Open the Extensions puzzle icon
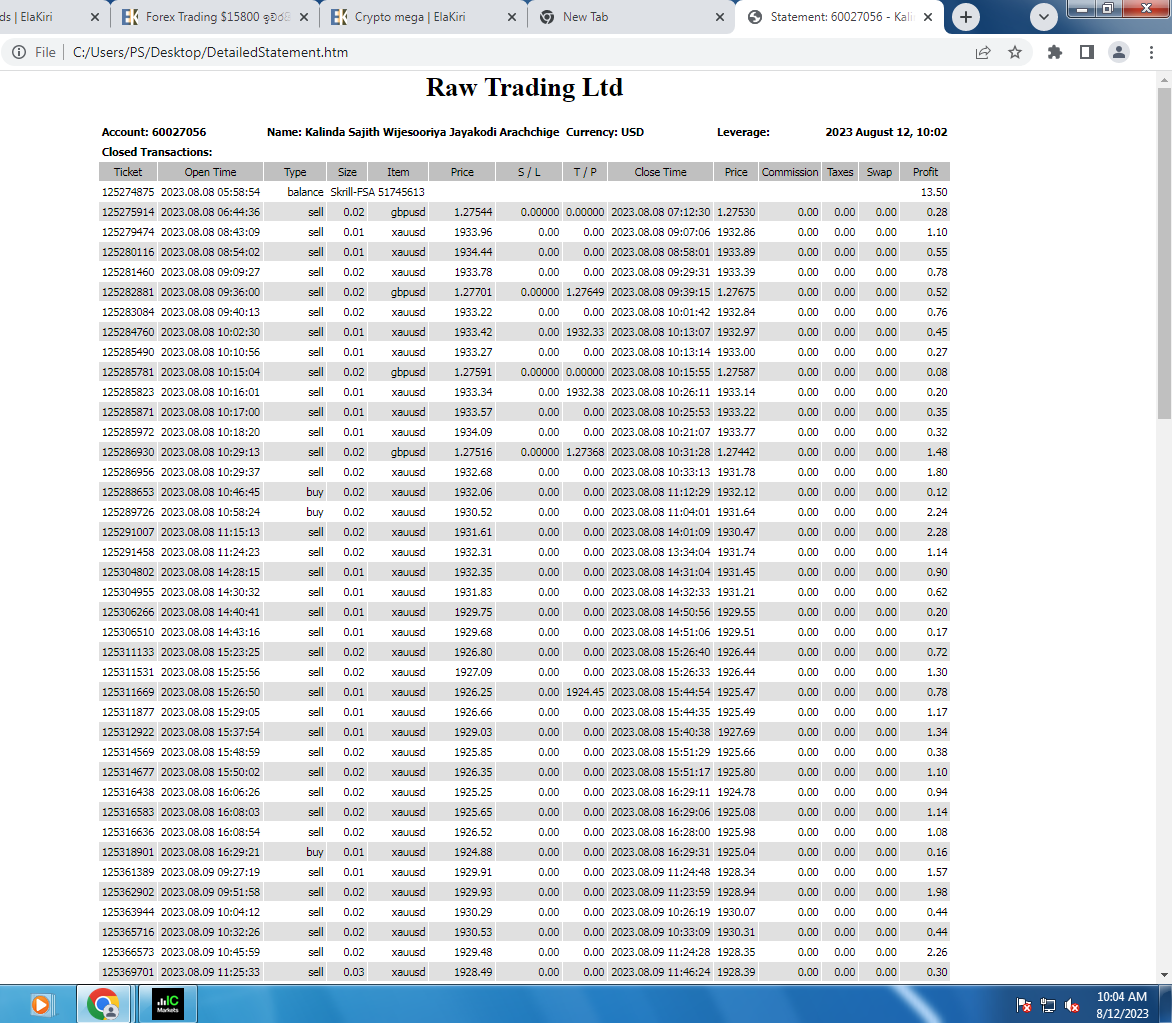The height and width of the screenshot is (1023, 1172). (x=1055, y=52)
